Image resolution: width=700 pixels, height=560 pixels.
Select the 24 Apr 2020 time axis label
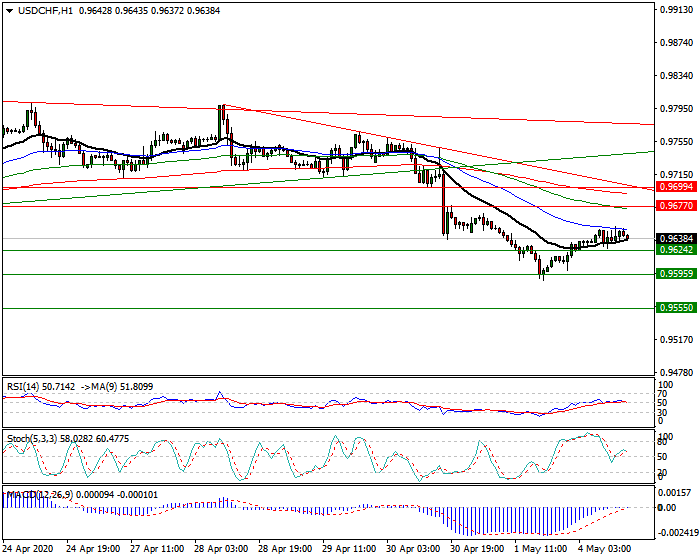tap(28, 548)
